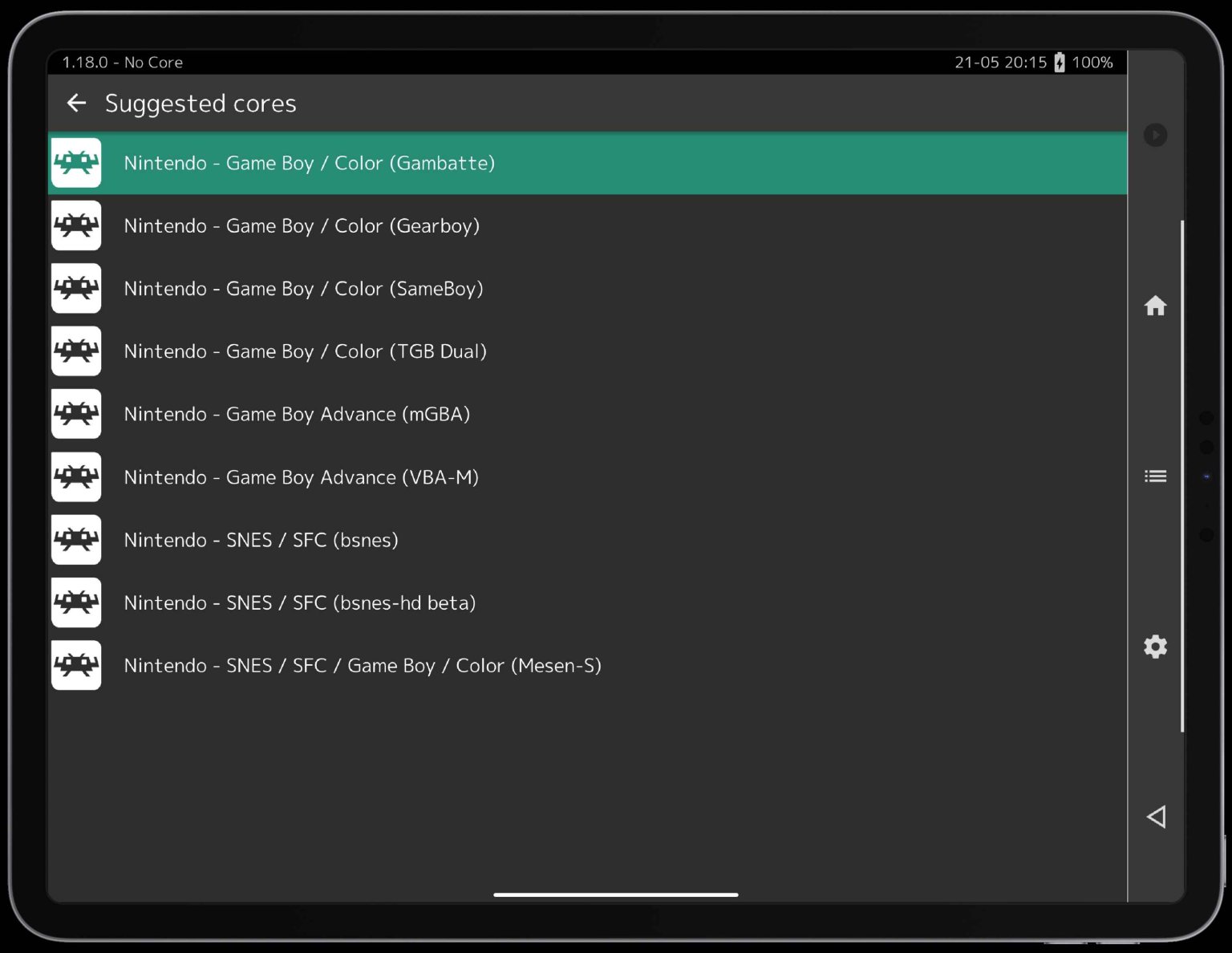Click the RetroArch logo beside the Gambatte core
The height and width of the screenshot is (953, 1232).
click(x=76, y=163)
